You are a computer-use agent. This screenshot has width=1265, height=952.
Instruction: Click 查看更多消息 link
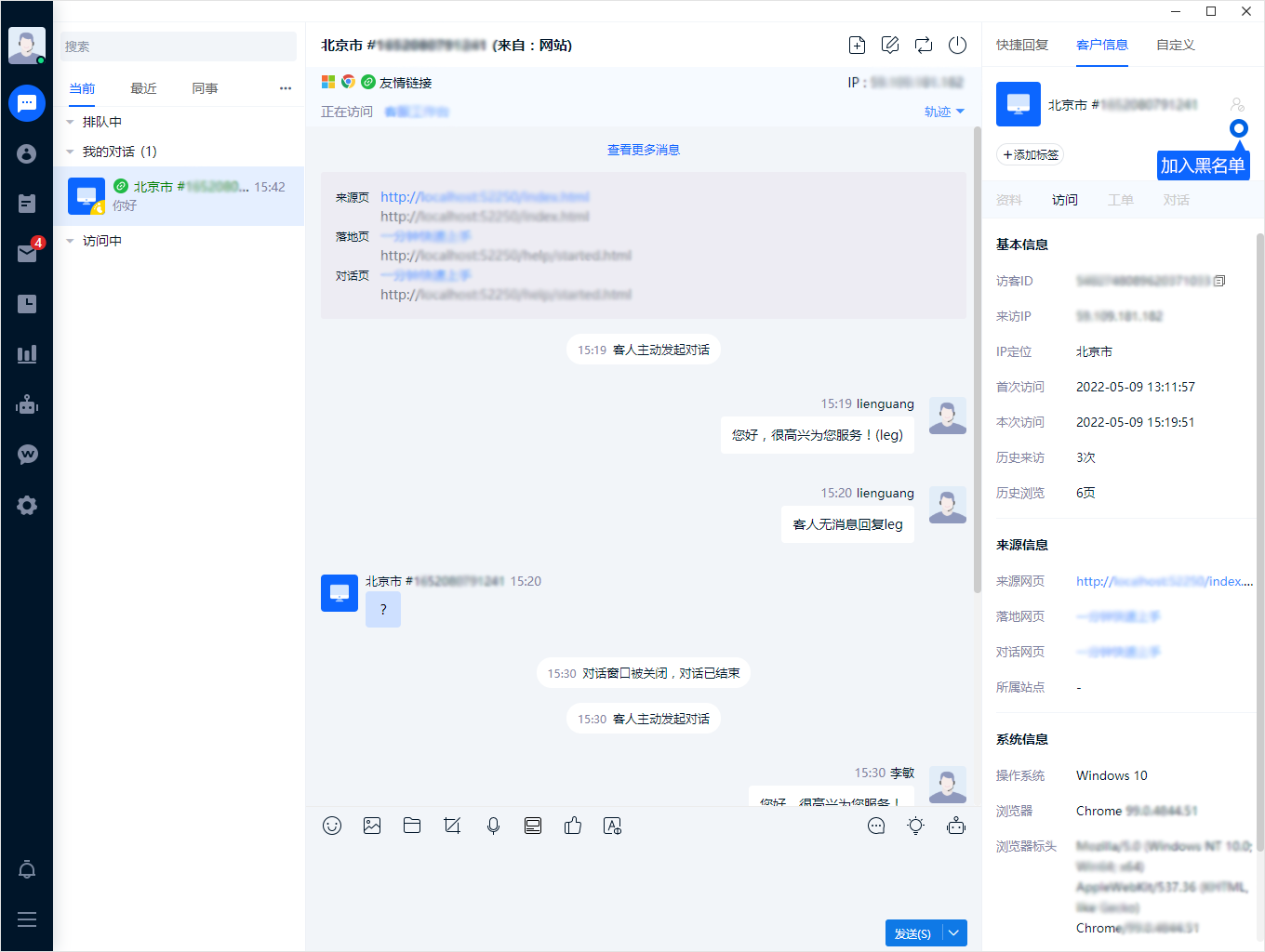coord(644,150)
